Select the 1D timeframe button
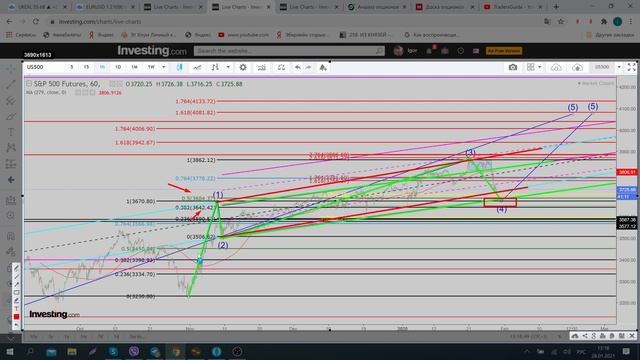 (x=118, y=67)
